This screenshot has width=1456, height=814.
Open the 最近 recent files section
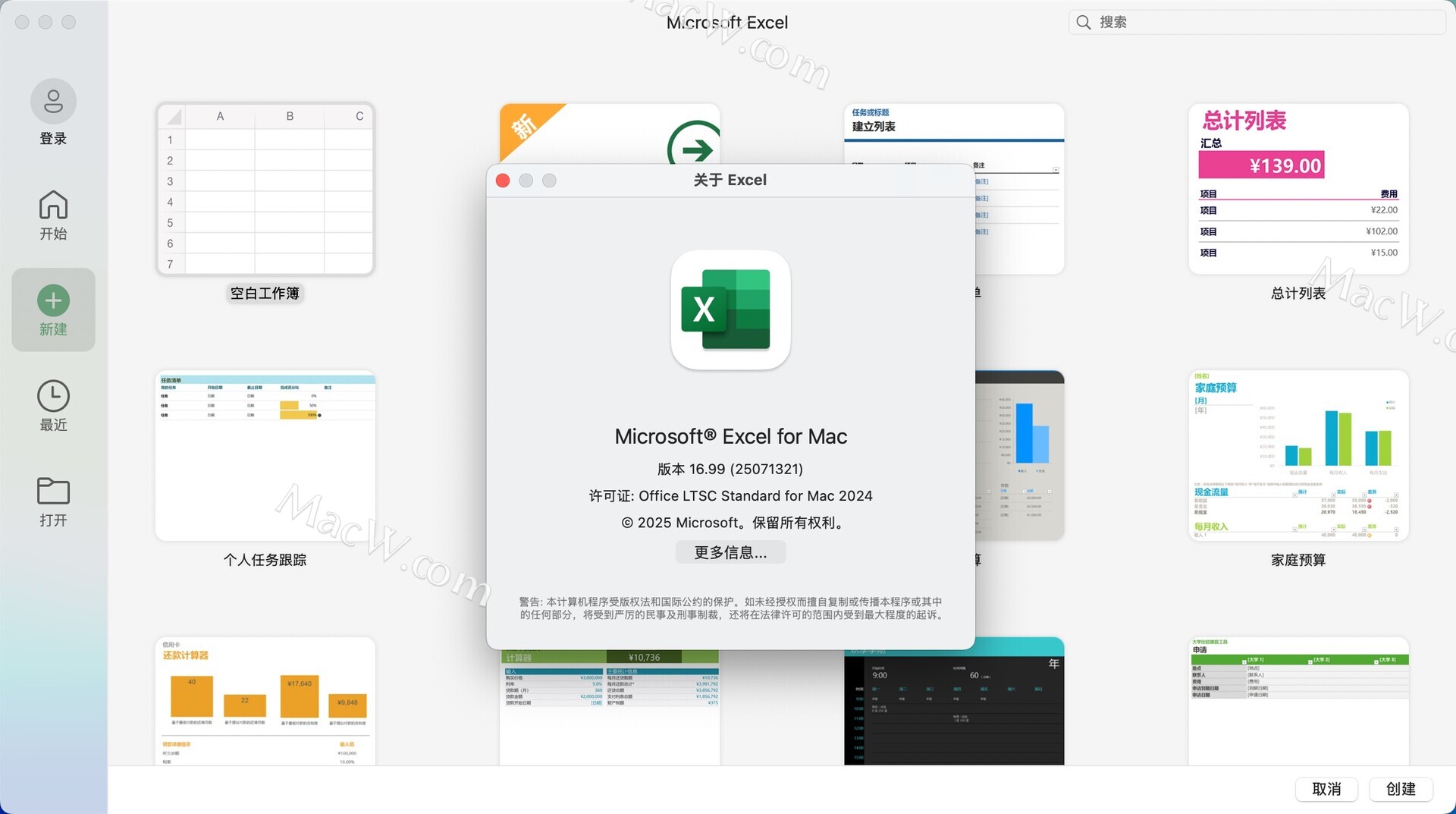[53, 406]
